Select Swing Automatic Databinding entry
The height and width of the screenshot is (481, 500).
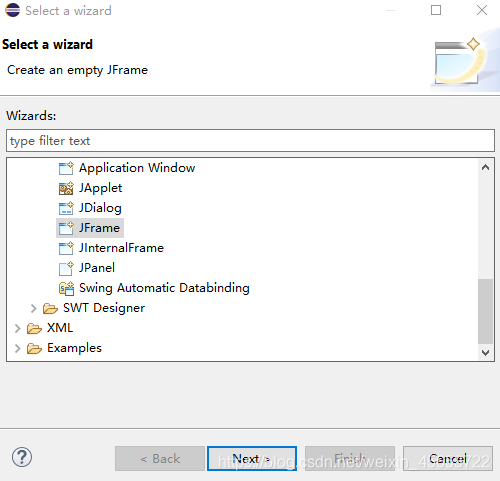pos(164,288)
